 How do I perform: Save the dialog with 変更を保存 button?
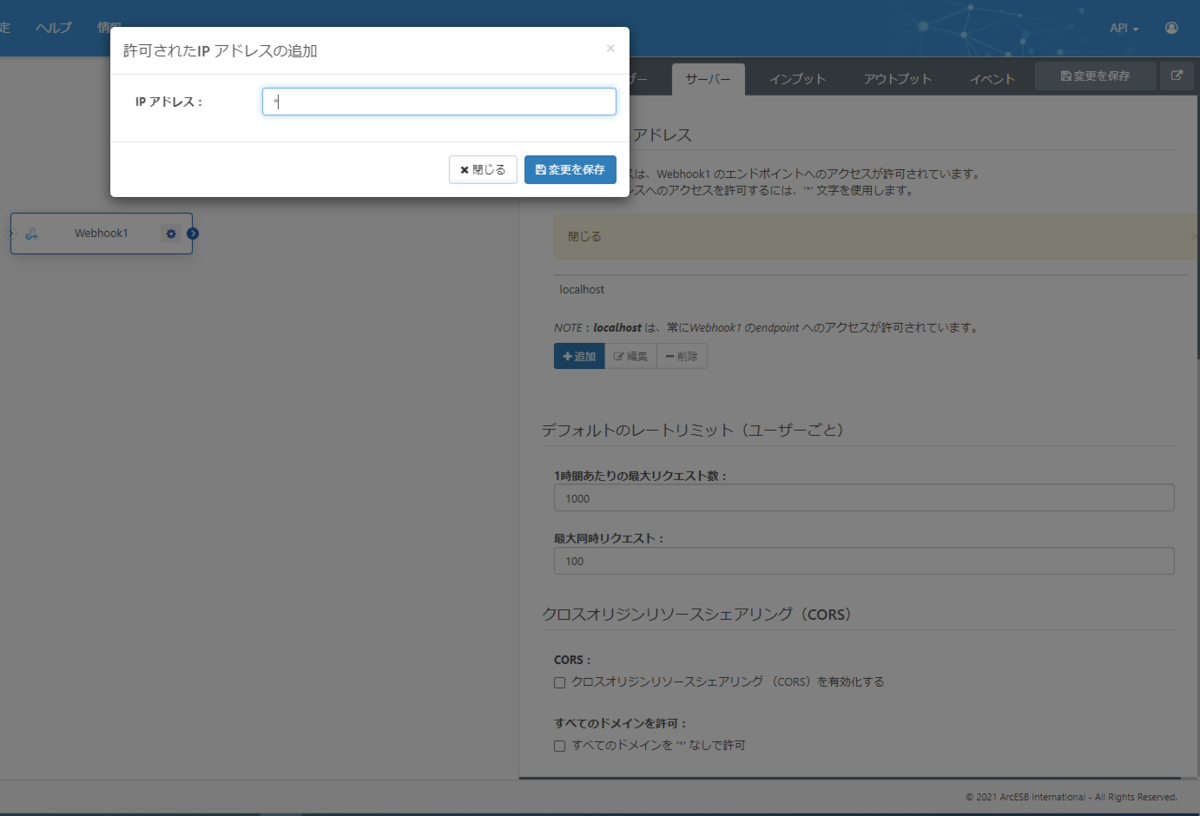570,169
